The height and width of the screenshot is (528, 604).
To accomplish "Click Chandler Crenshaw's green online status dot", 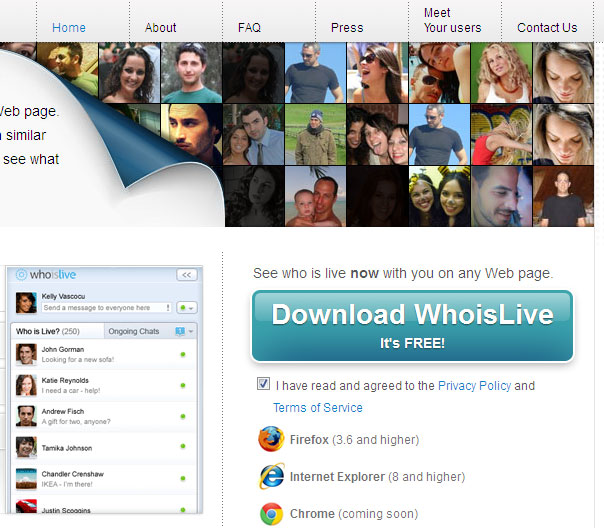I will pos(183,478).
